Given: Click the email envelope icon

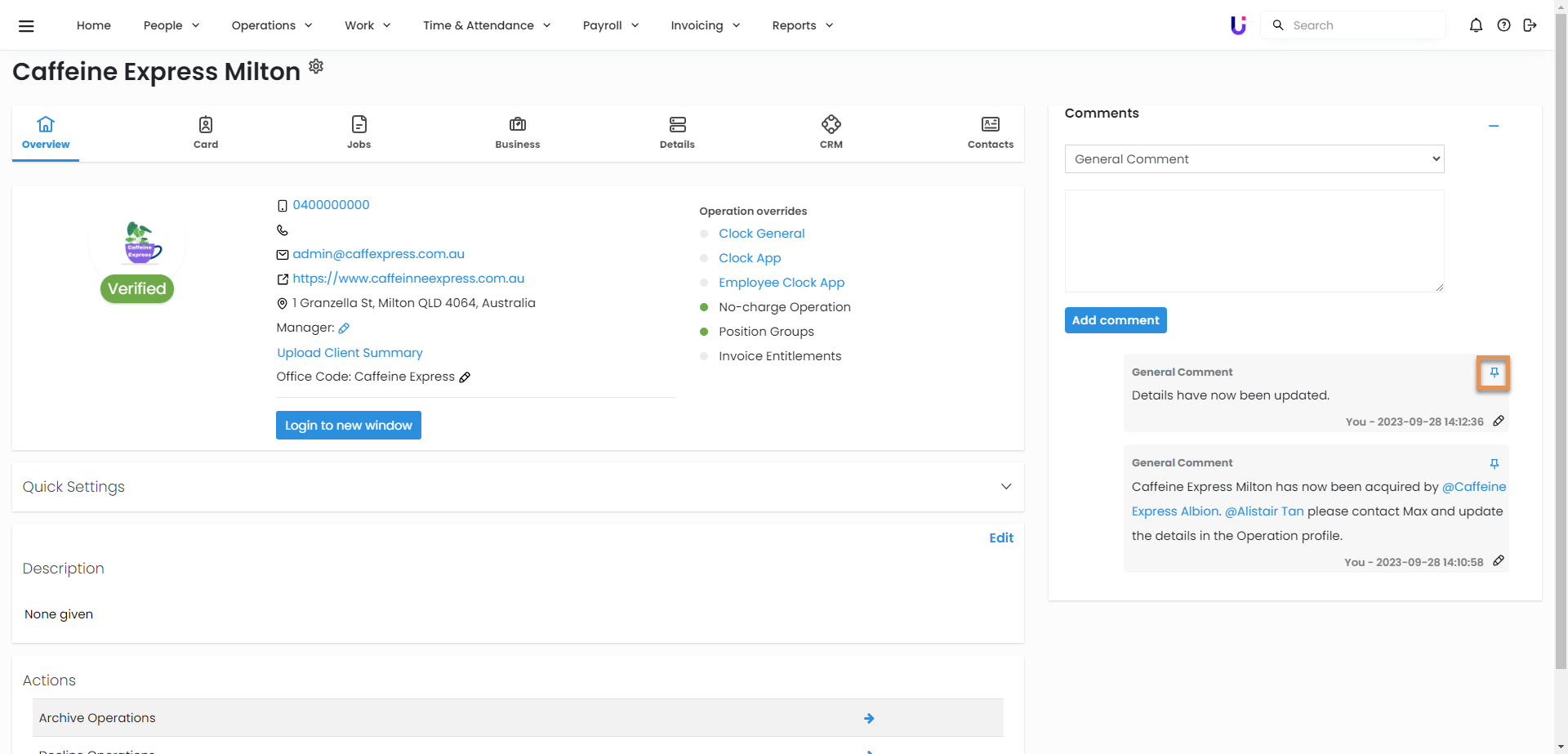Looking at the screenshot, I should 283,255.
